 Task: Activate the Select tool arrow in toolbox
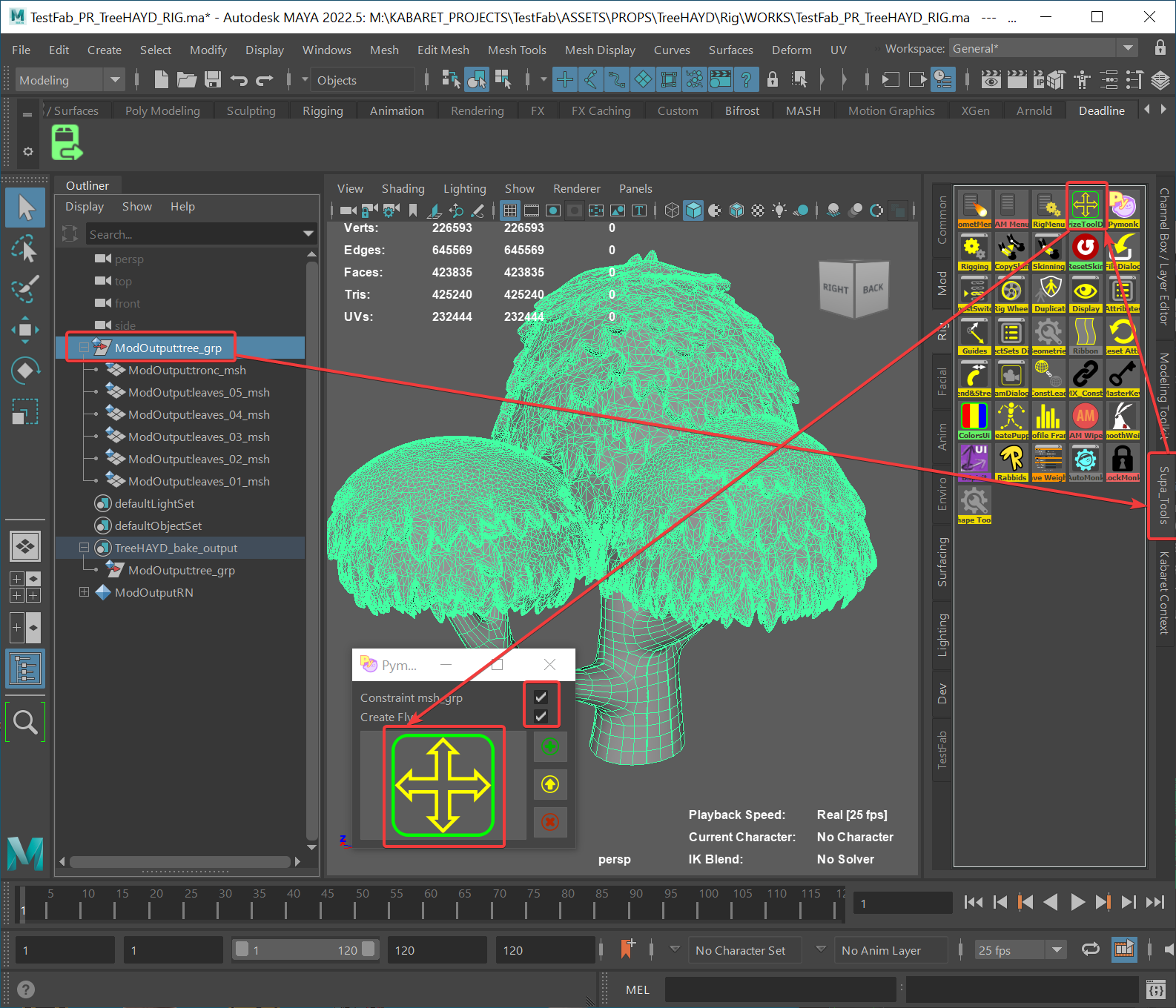25,208
